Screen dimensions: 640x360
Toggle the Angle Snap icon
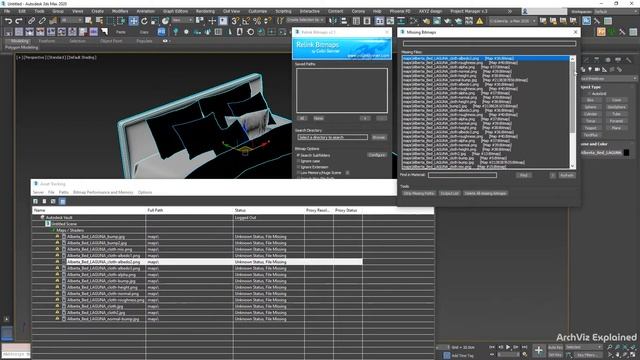point(246,21)
